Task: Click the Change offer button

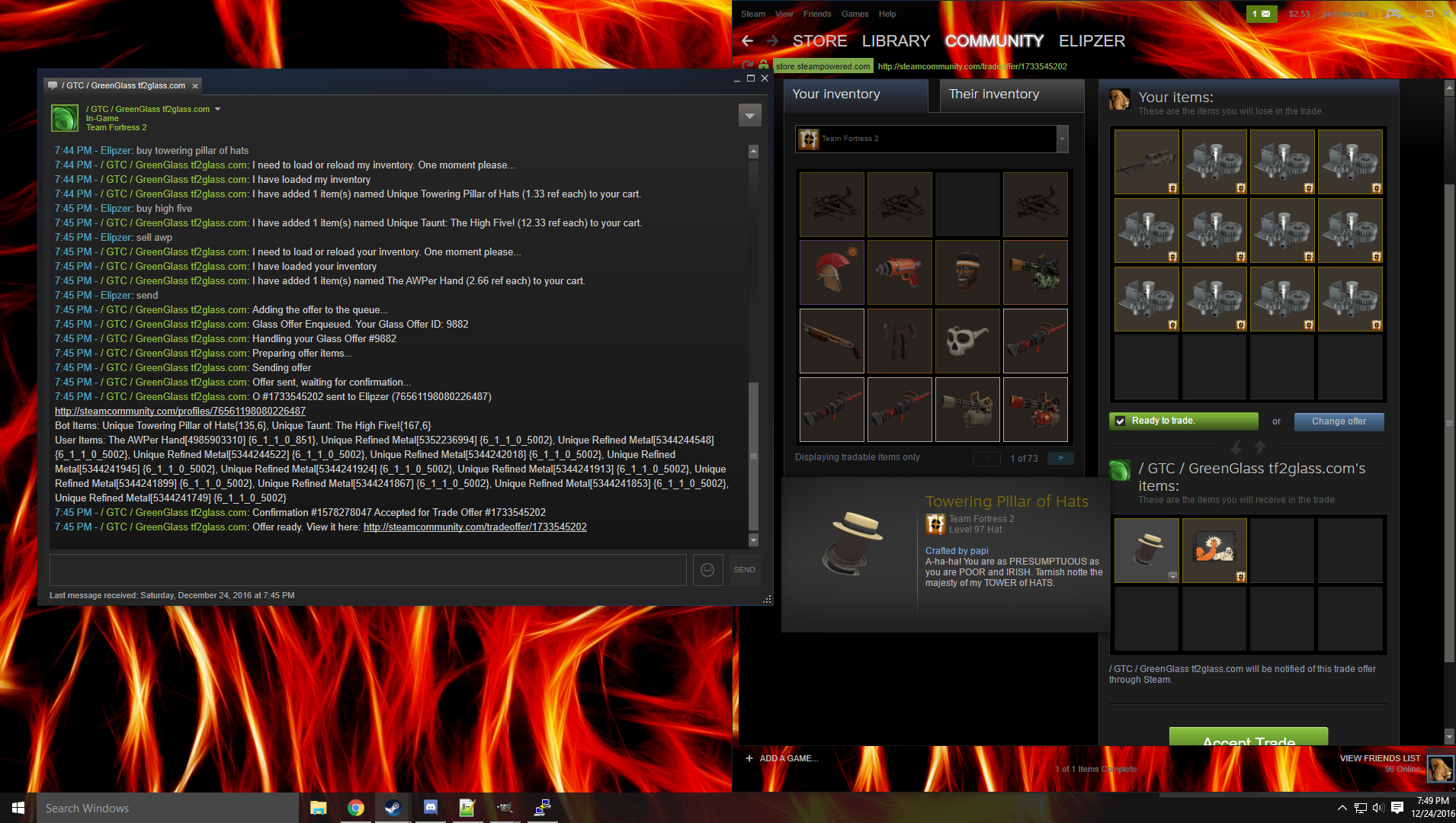Action: point(1338,421)
